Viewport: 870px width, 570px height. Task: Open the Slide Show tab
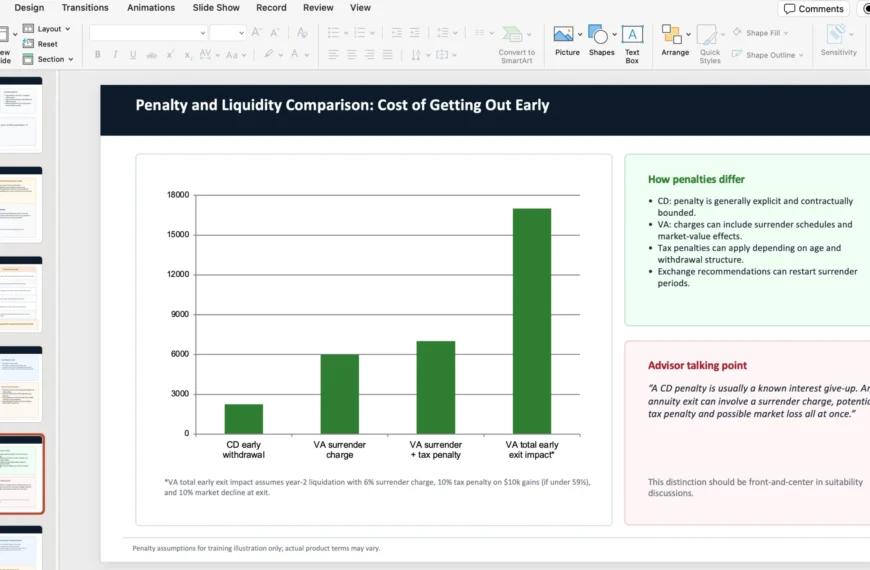point(216,8)
